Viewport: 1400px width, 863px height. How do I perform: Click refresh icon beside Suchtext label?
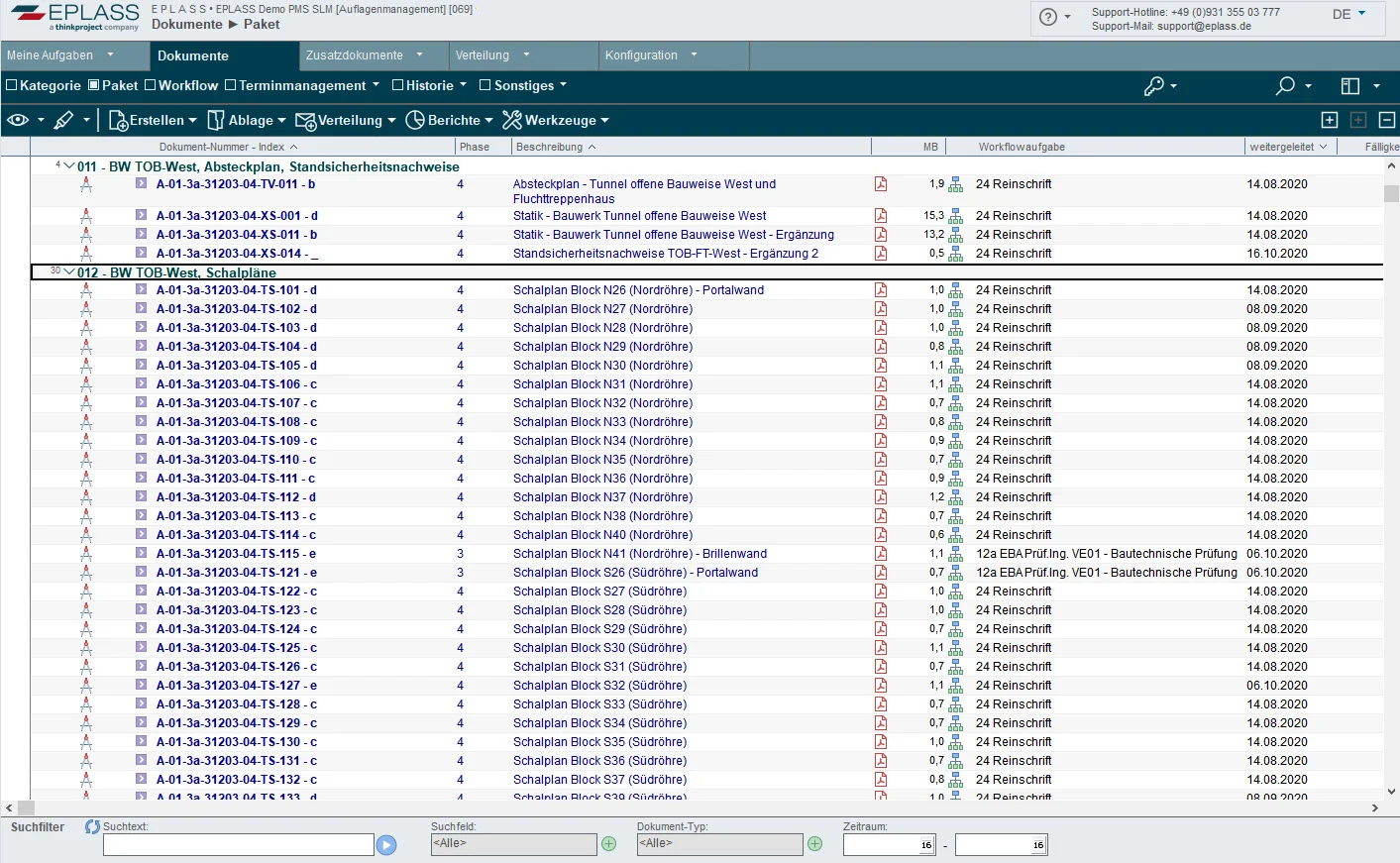click(92, 826)
